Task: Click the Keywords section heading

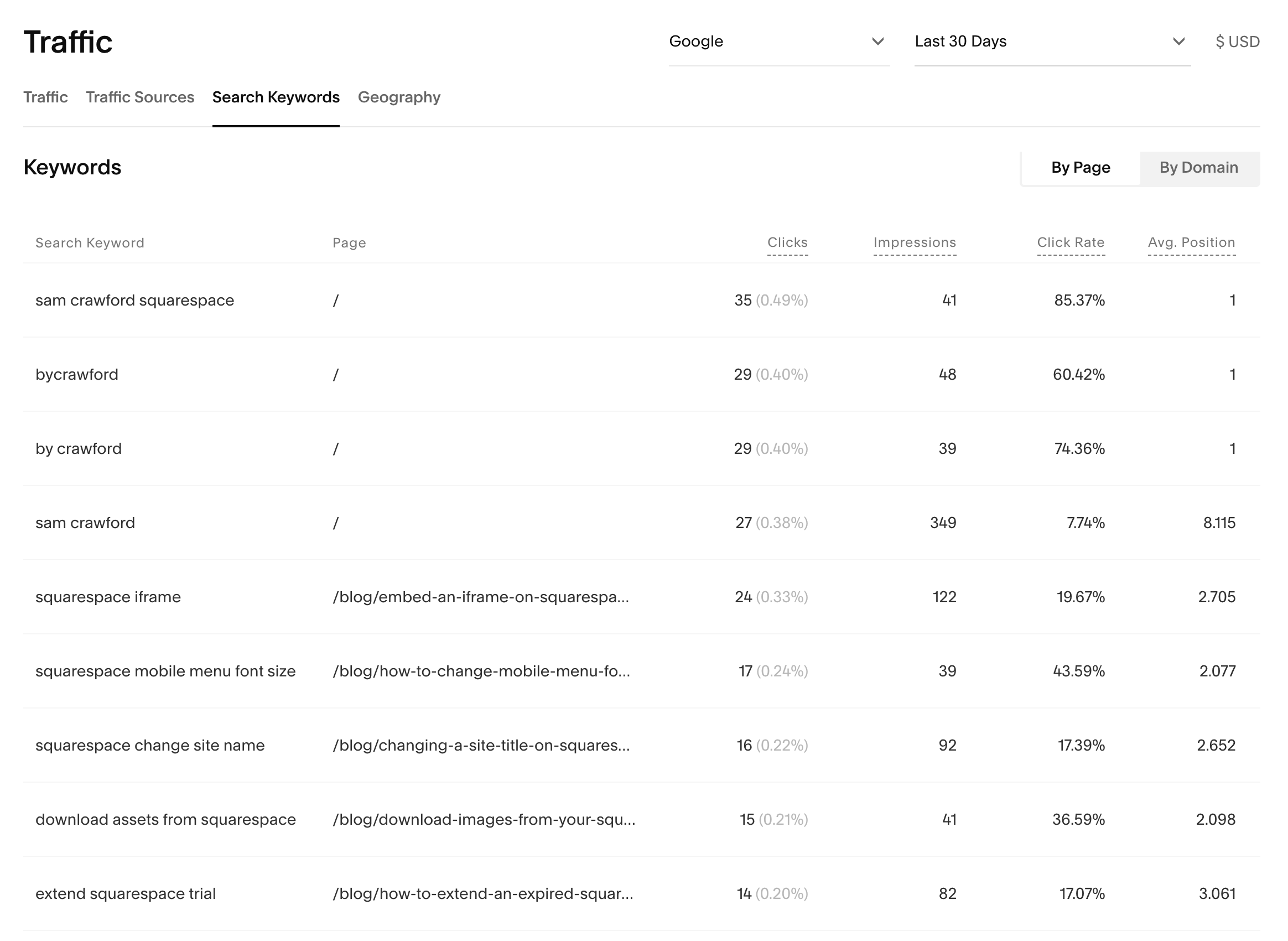Action: pos(72,168)
